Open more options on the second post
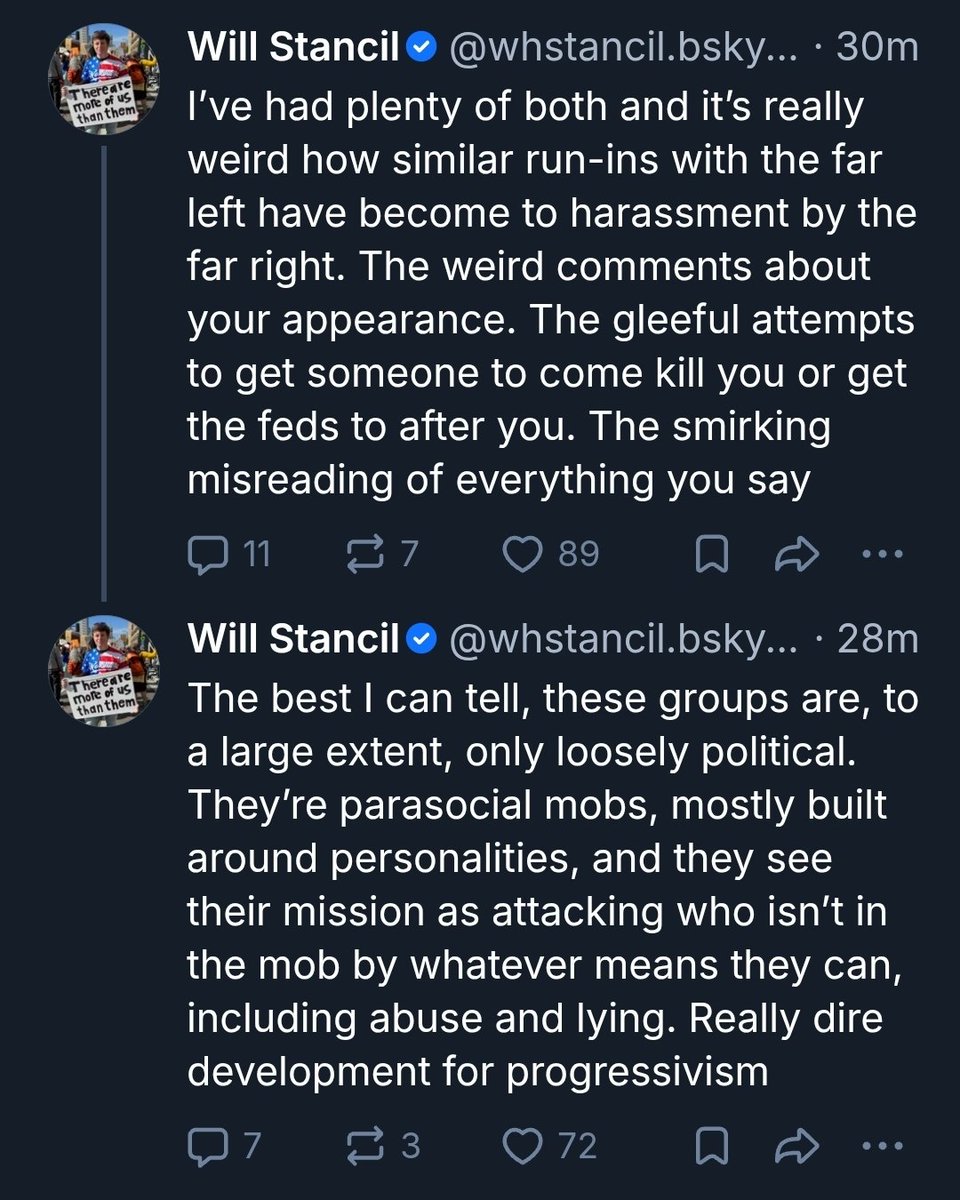The width and height of the screenshot is (960, 1200). (x=881, y=1145)
